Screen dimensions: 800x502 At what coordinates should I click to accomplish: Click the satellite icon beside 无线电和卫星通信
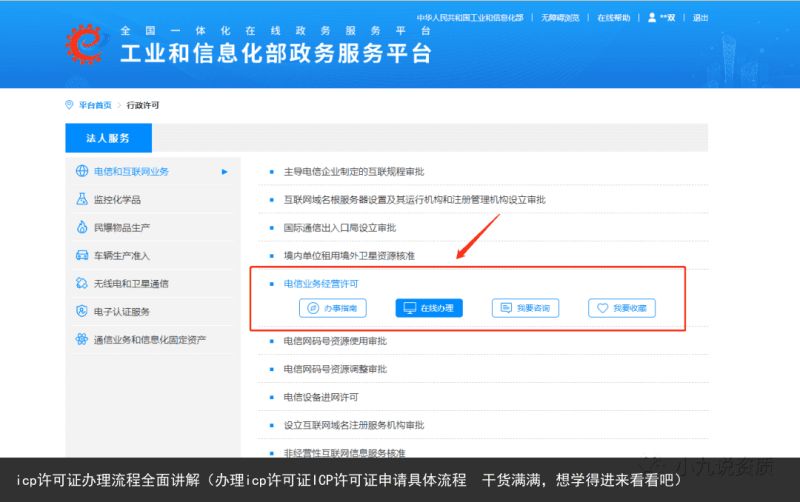click(x=82, y=283)
